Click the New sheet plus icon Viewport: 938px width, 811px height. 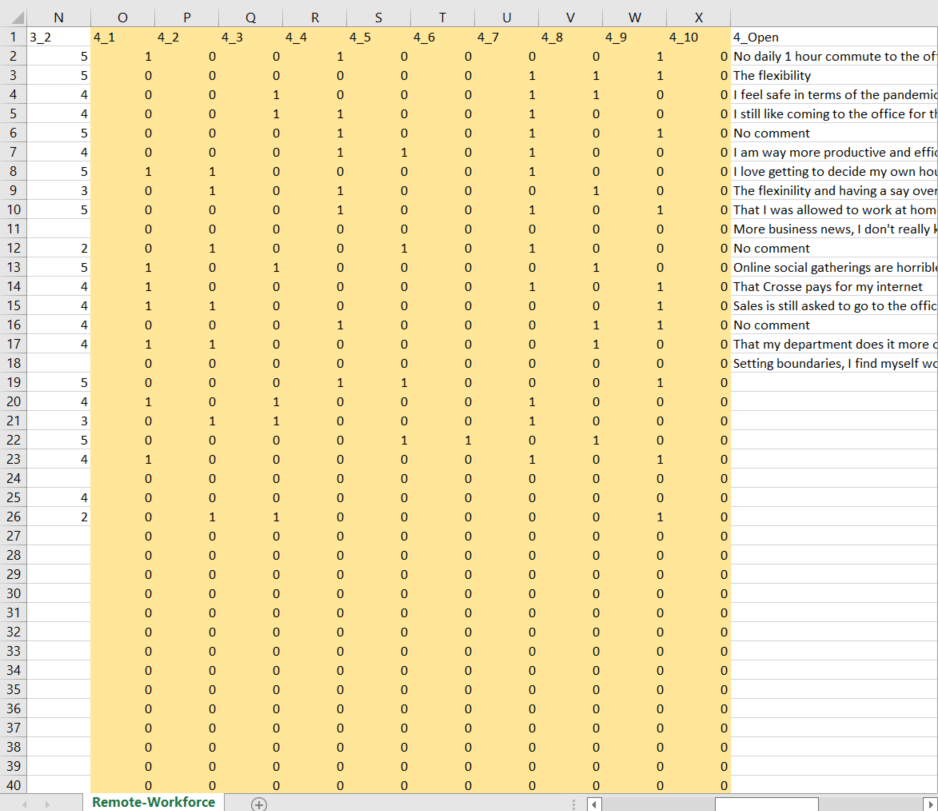click(x=259, y=803)
